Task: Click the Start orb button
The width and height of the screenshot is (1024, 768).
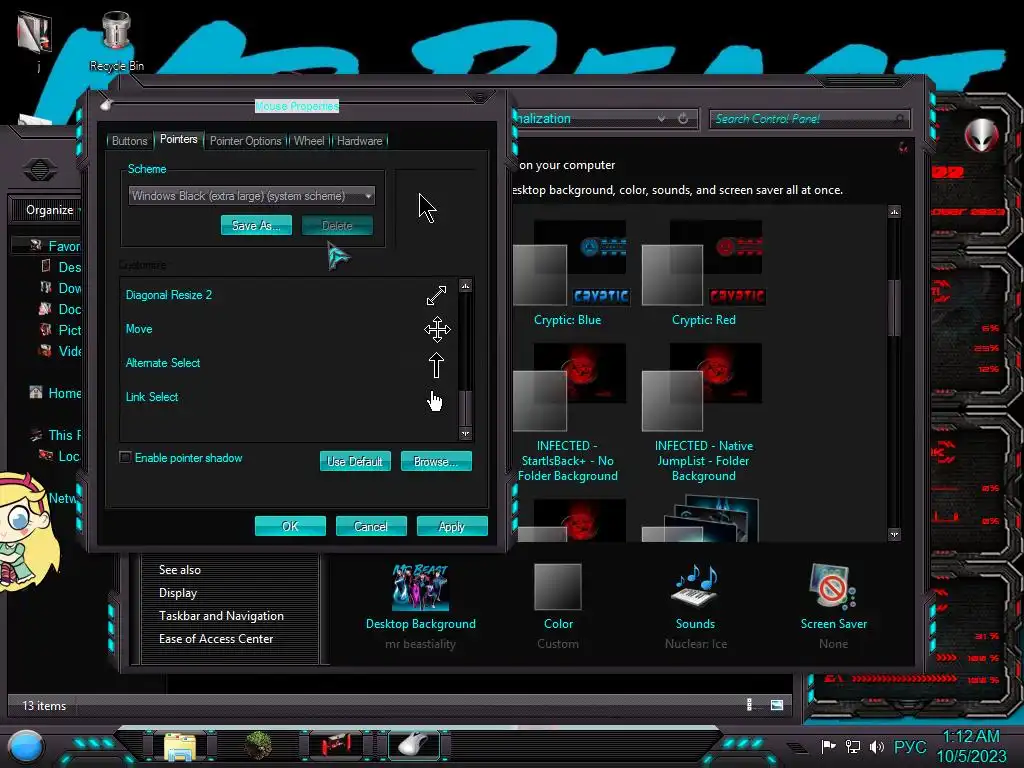Action: point(26,747)
